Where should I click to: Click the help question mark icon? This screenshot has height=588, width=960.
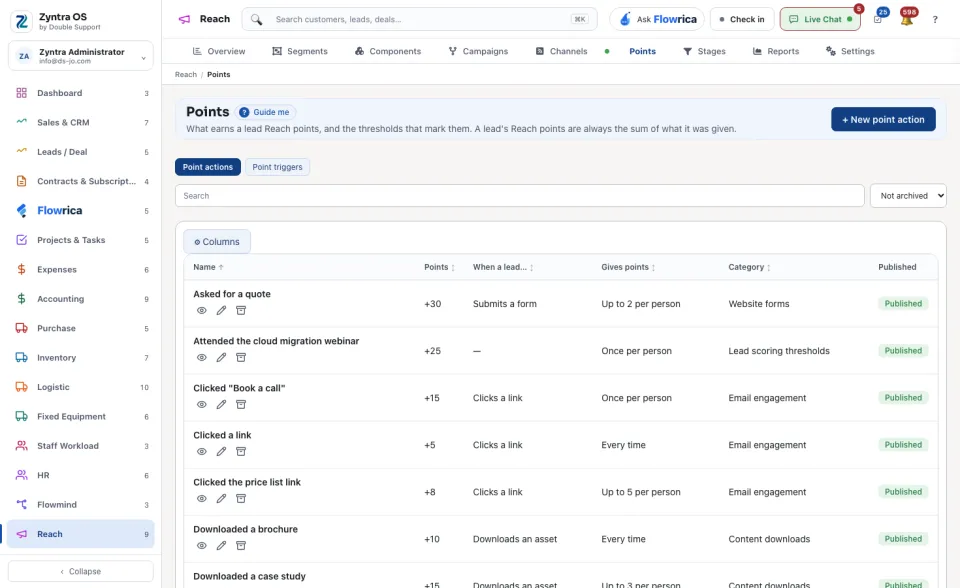(x=935, y=20)
